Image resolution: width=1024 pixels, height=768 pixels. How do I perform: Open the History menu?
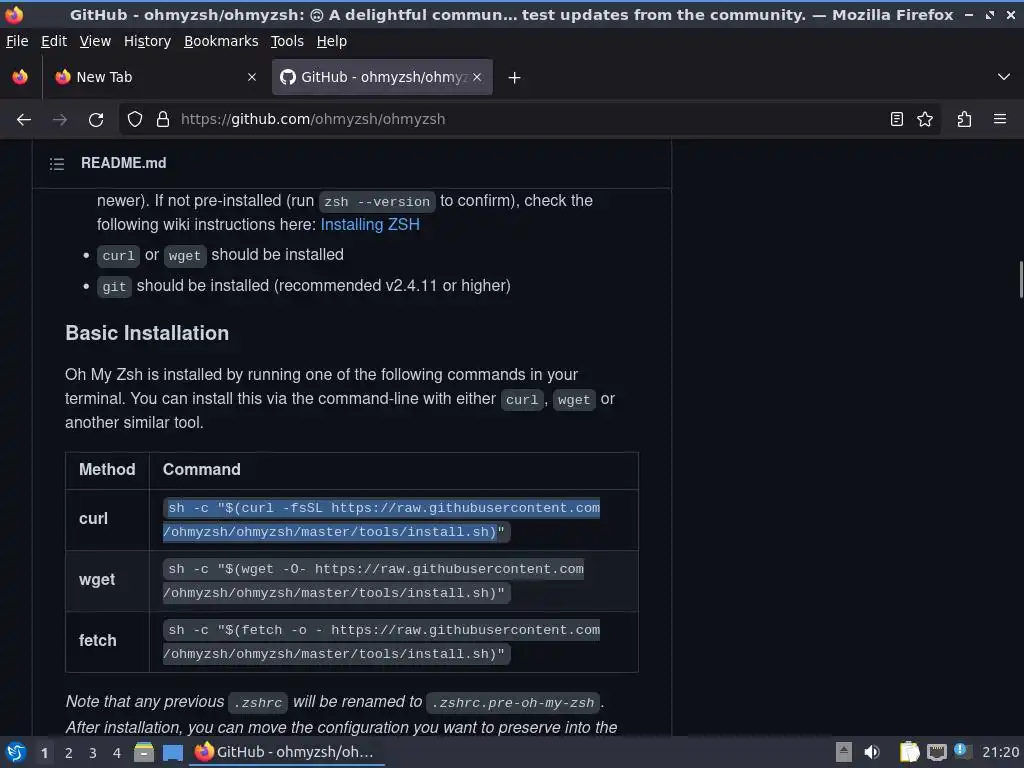pyautogui.click(x=147, y=41)
